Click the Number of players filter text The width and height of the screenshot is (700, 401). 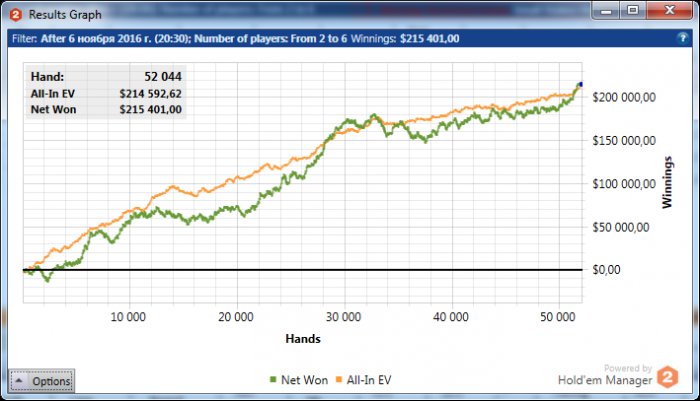(x=271, y=39)
